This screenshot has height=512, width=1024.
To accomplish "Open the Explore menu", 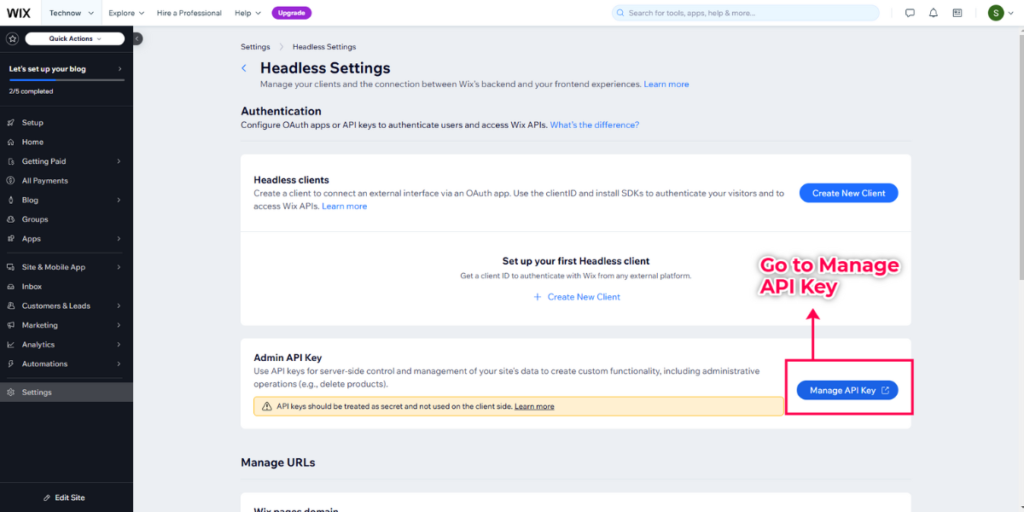I will [126, 13].
